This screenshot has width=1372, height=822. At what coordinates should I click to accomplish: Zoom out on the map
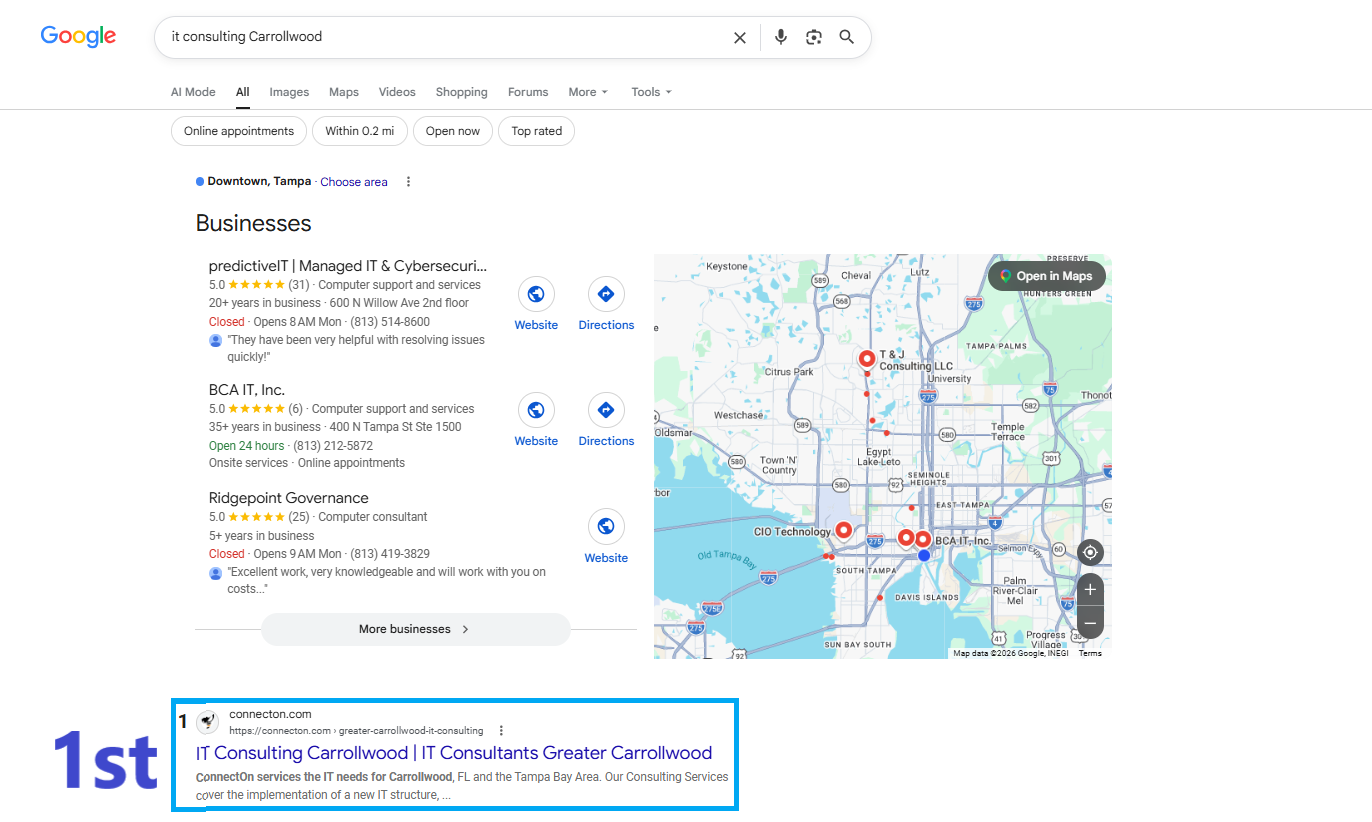click(x=1090, y=622)
